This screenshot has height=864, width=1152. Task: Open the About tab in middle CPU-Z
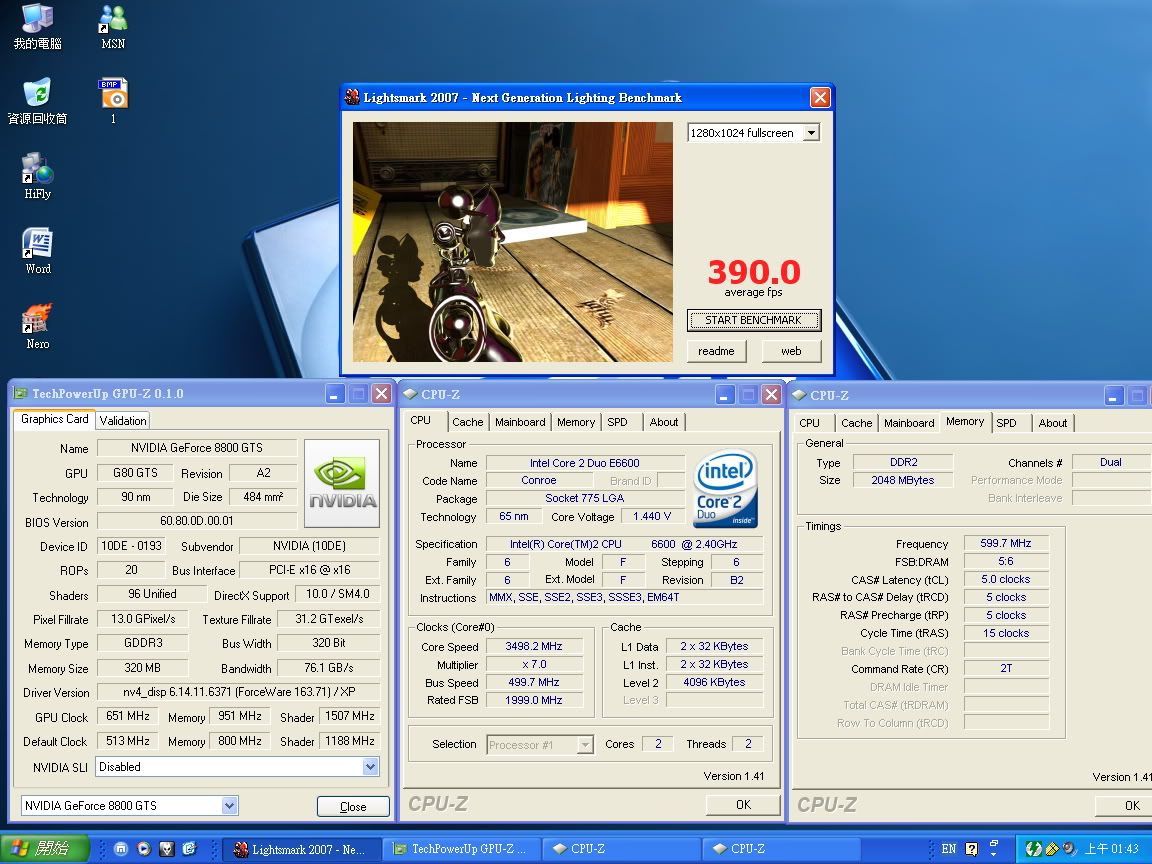(x=663, y=422)
